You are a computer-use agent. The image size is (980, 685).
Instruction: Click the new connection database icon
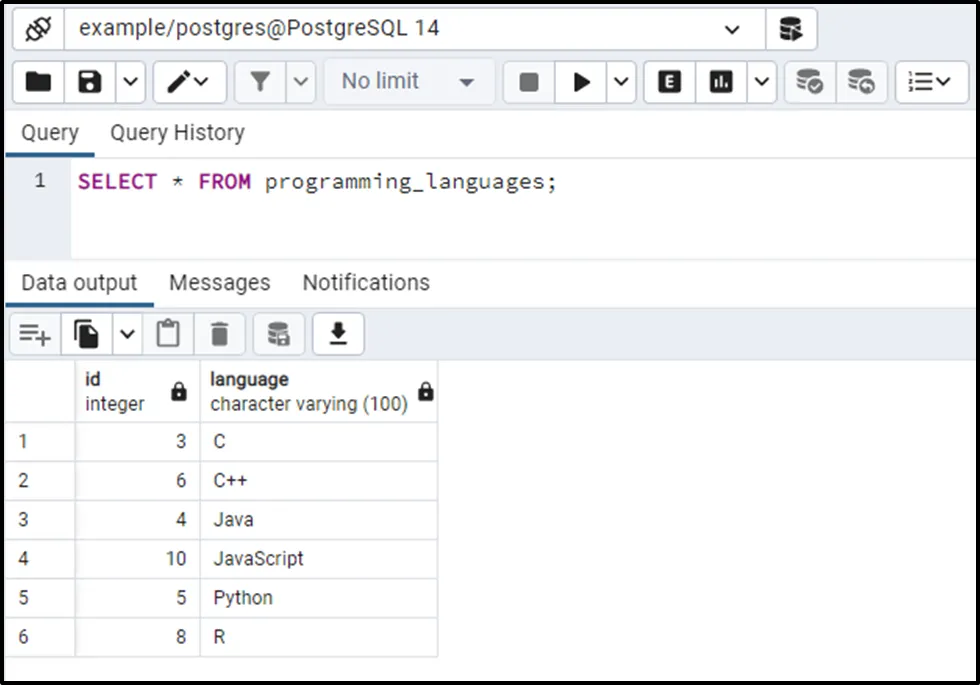tap(791, 29)
